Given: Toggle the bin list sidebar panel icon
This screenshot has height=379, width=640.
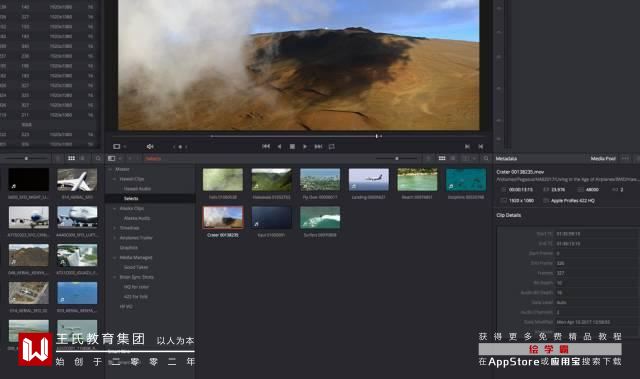Looking at the screenshot, I should [x=111, y=158].
